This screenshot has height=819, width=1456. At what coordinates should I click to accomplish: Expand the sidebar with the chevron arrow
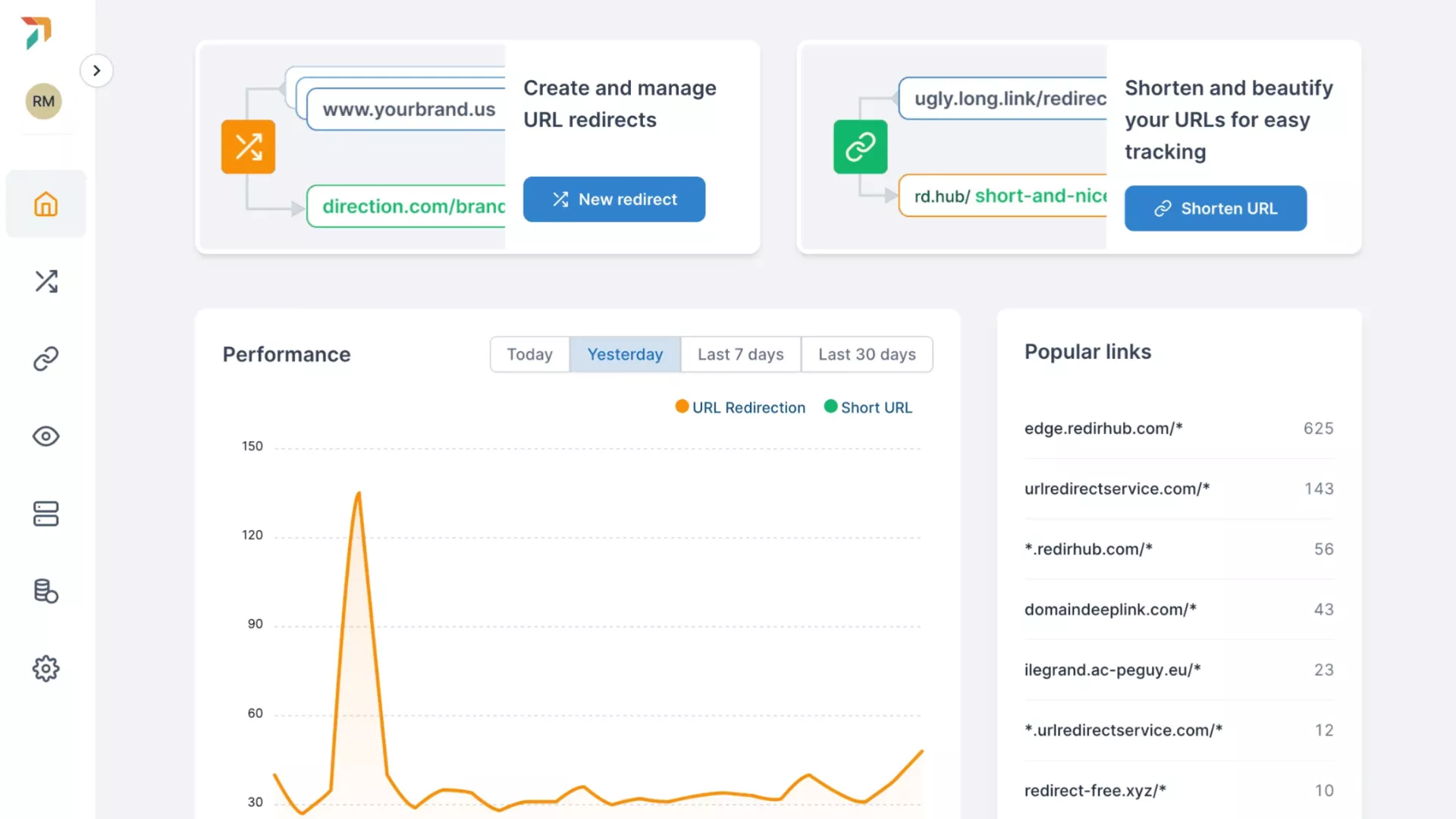click(96, 71)
